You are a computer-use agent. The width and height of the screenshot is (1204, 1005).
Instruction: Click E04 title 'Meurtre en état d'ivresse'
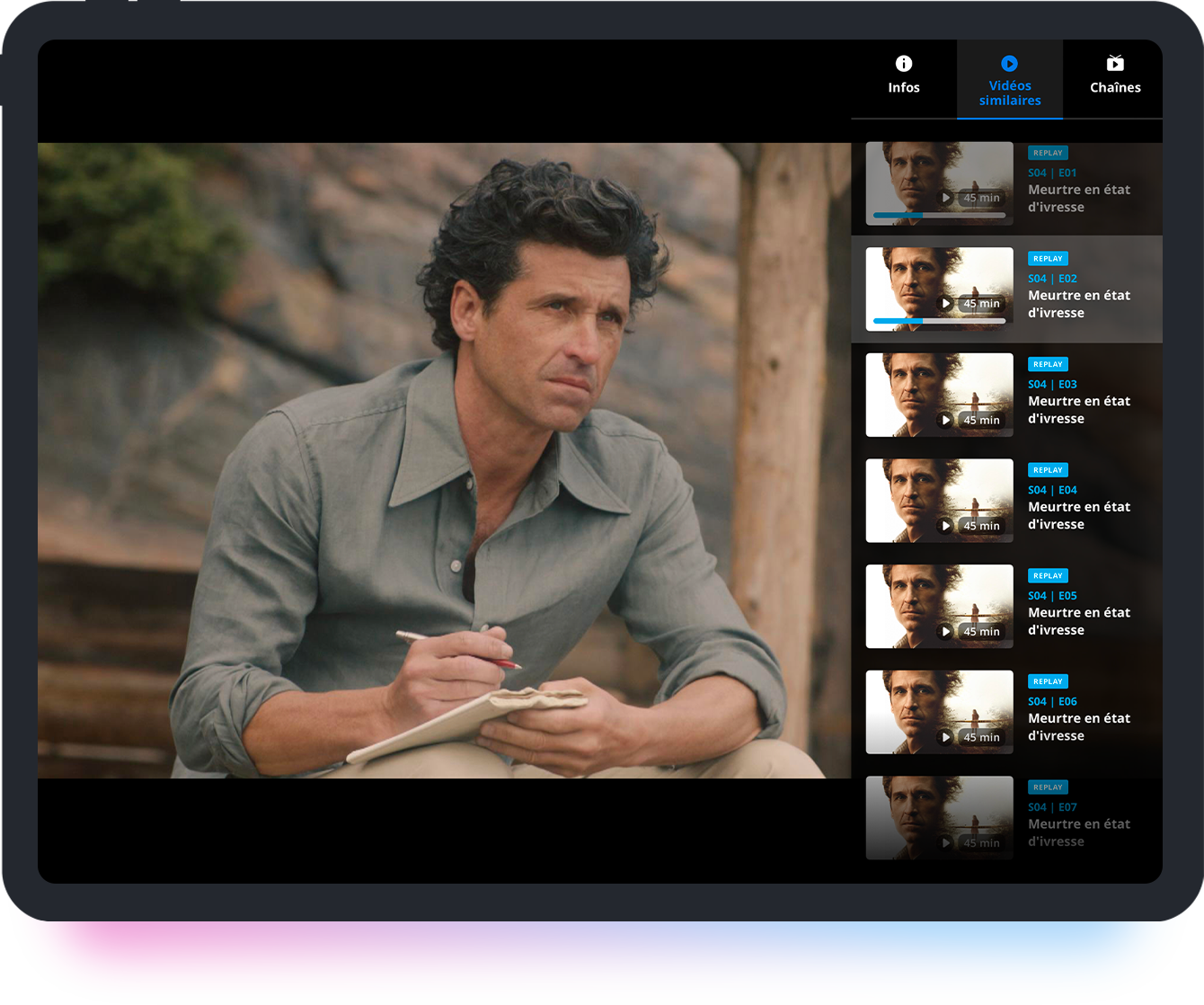click(1079, 516)
